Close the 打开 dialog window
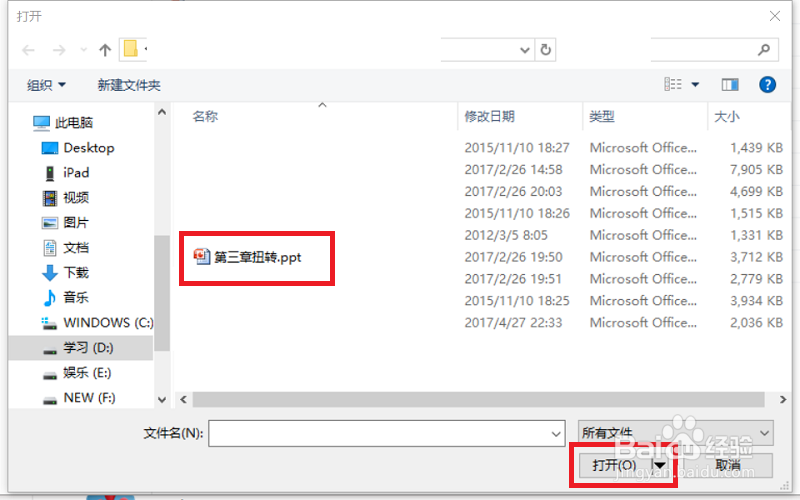This screenshot has width=800, height=500. click(775, 16)
